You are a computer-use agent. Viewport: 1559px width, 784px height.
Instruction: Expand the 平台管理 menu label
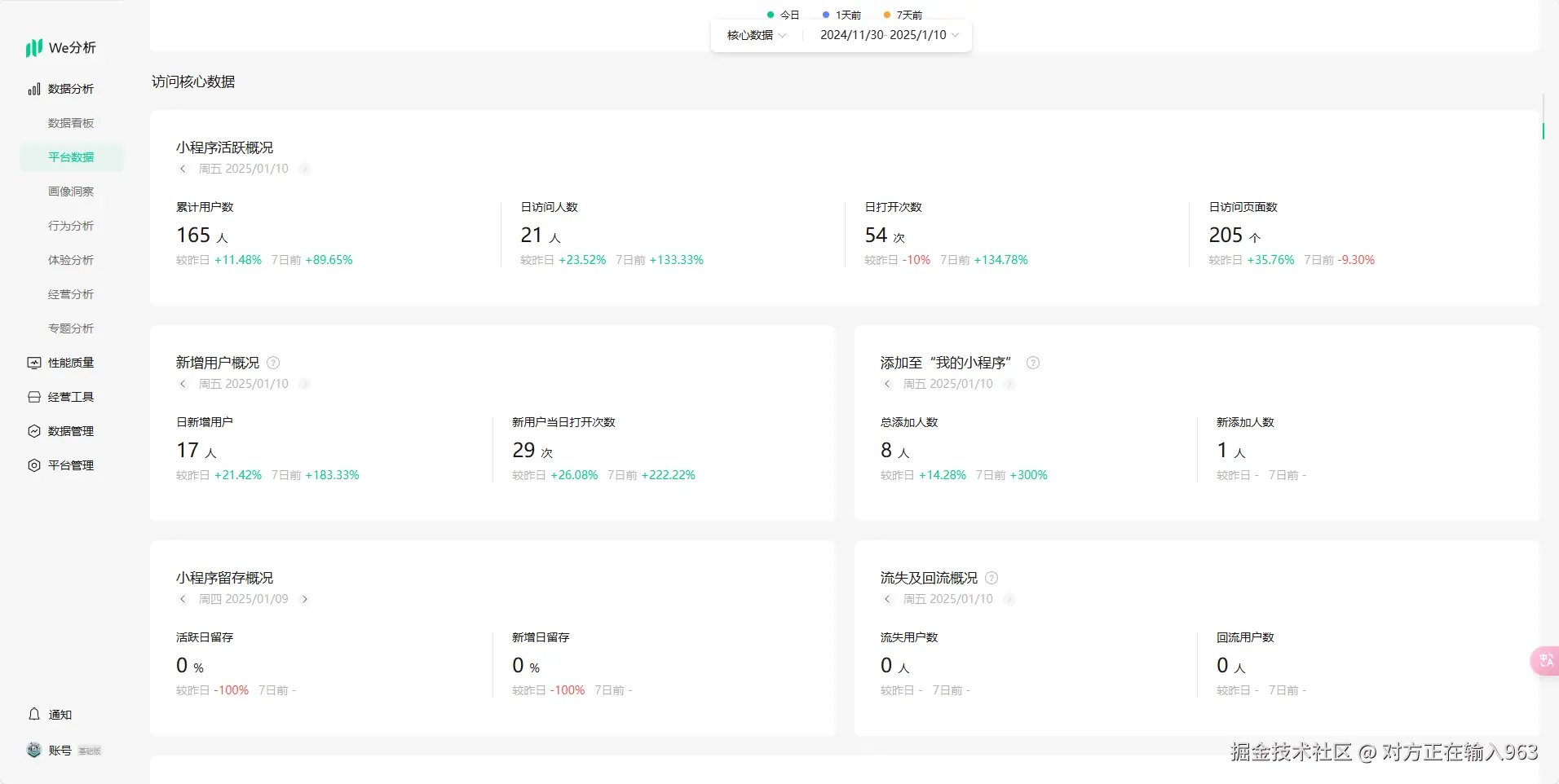[71, 465]
